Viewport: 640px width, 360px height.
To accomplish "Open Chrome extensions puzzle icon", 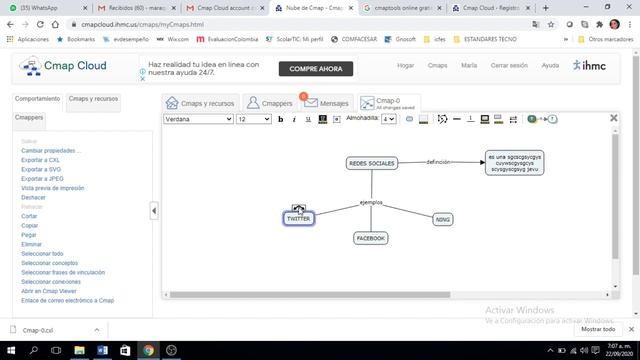I will pos(600,24).
